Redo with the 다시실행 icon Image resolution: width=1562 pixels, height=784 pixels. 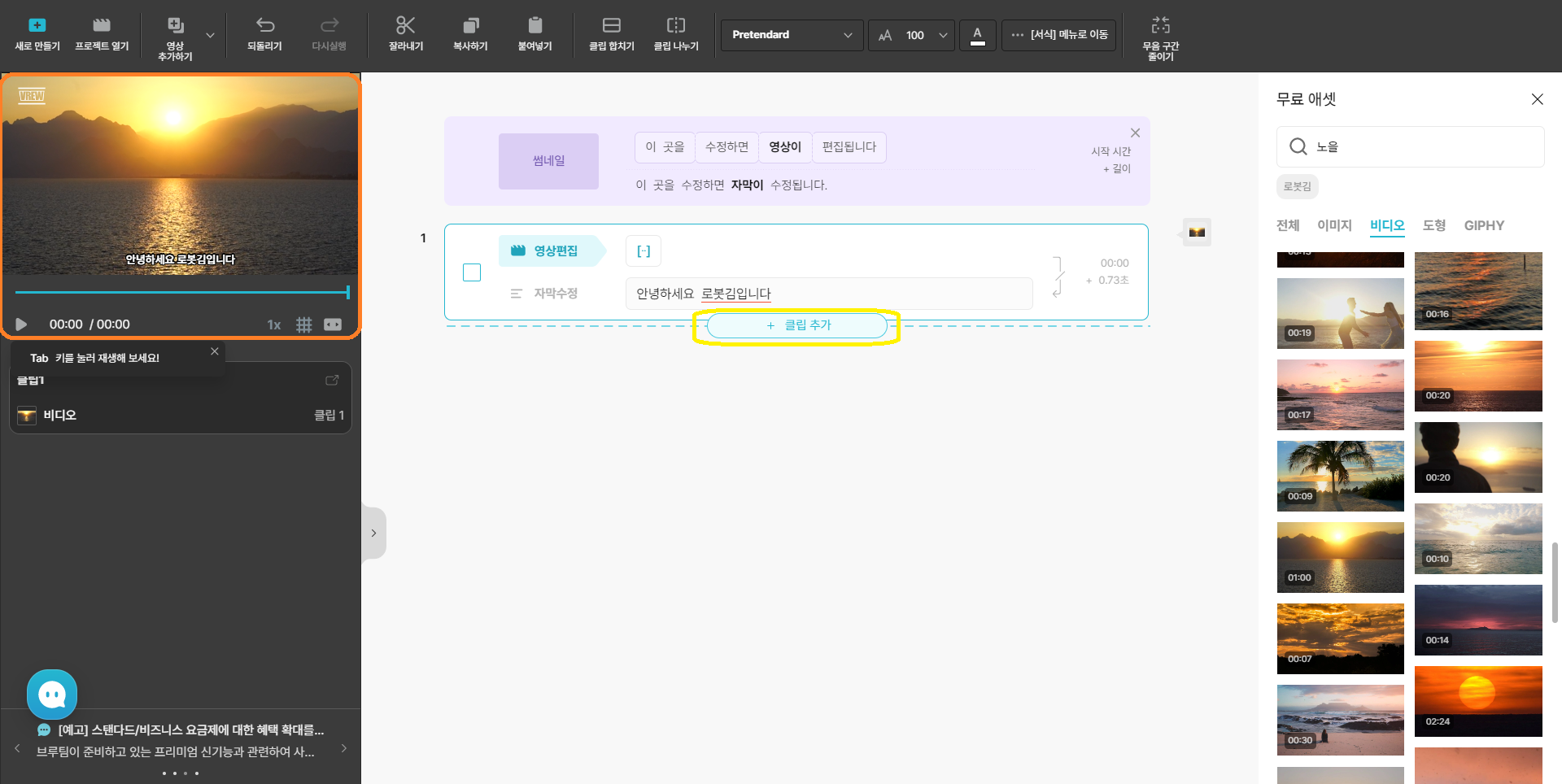[329, 25]
